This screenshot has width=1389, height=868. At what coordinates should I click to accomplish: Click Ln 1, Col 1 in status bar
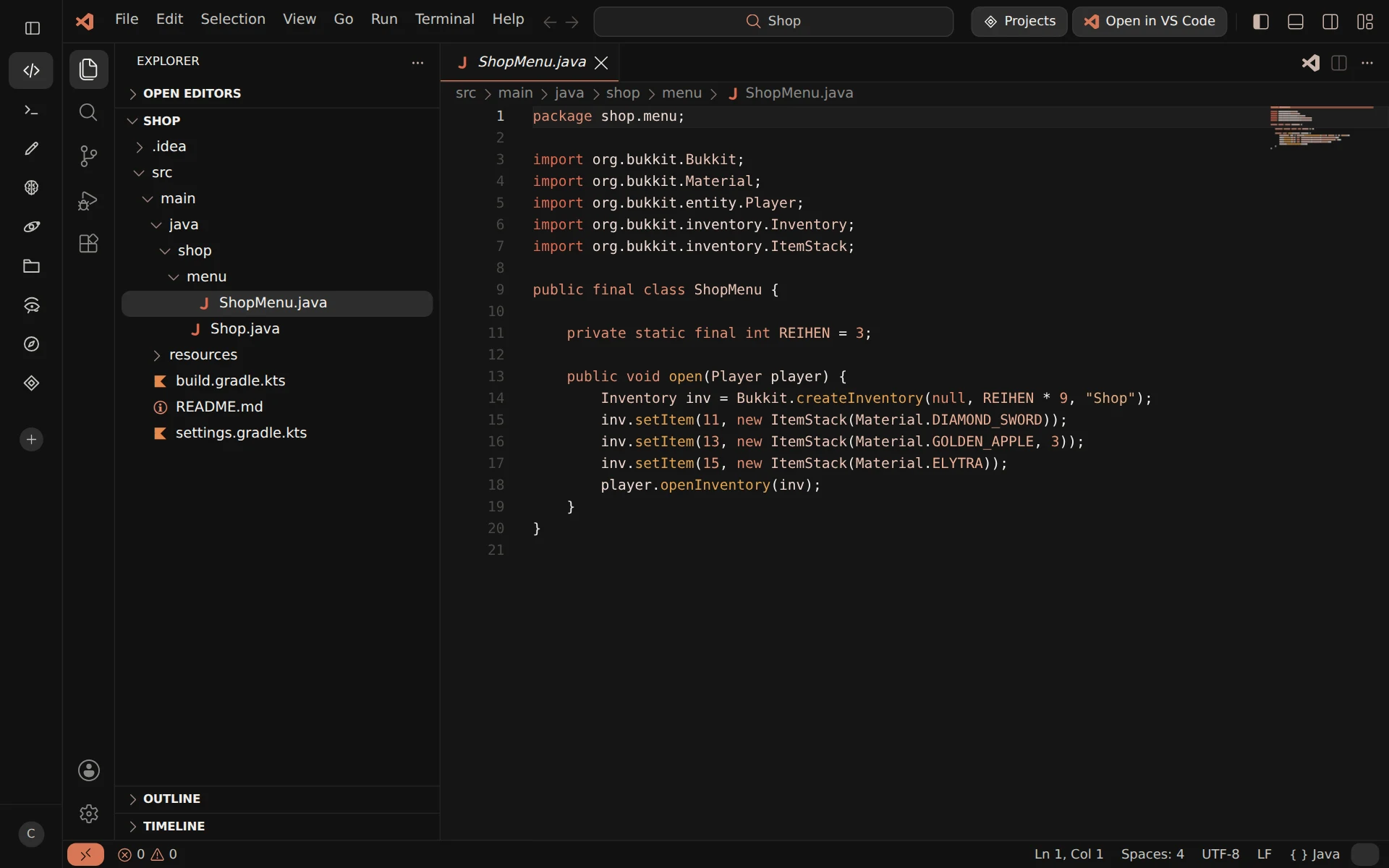[1069, 854]
